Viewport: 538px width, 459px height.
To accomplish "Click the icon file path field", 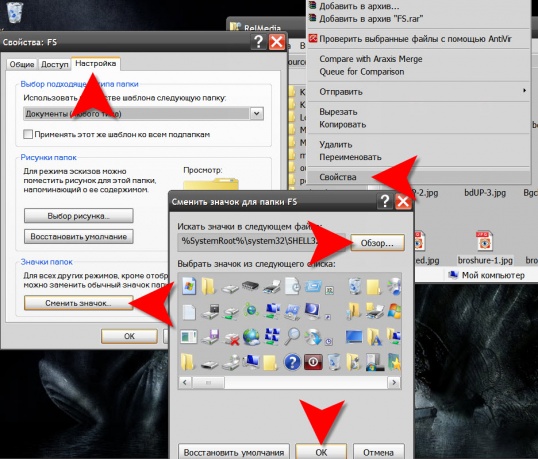I will pos(262,241).
